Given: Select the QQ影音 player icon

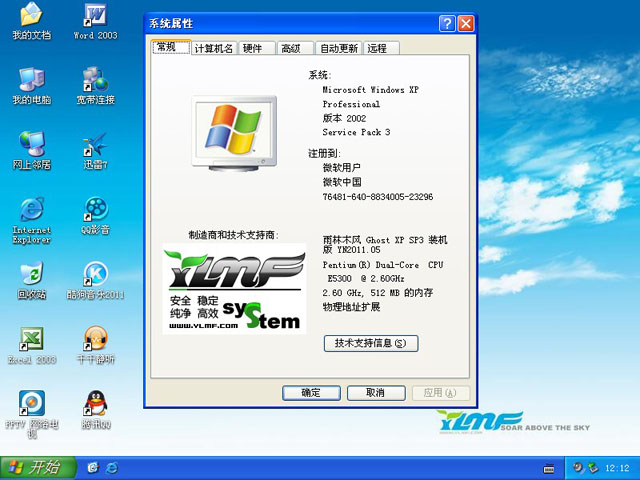Looking at the screenshot, I should pos(96,216).
